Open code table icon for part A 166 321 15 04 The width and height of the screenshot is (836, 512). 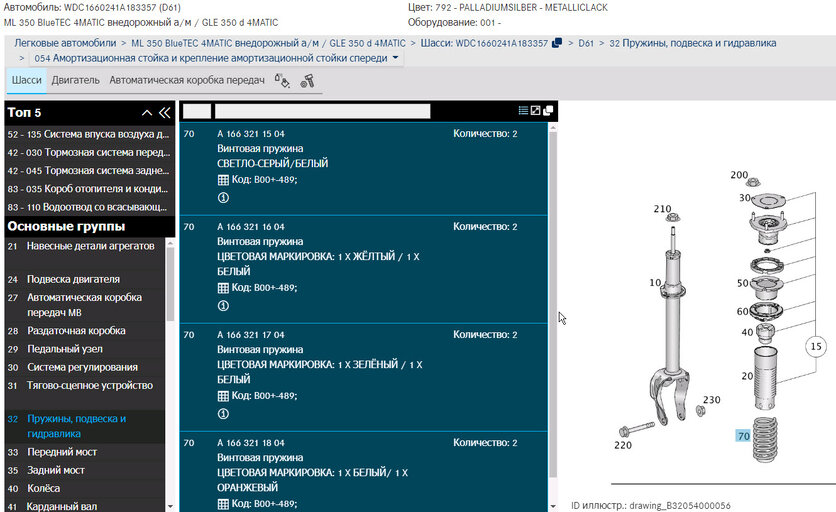coord(223,180)
